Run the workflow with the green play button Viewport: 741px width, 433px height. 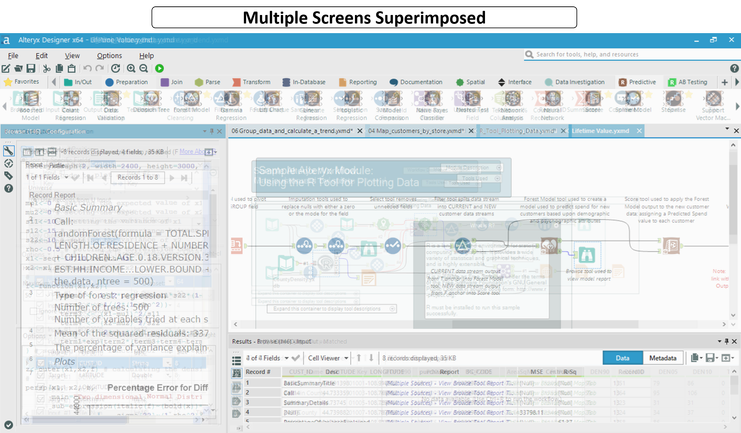click(159, 69)
